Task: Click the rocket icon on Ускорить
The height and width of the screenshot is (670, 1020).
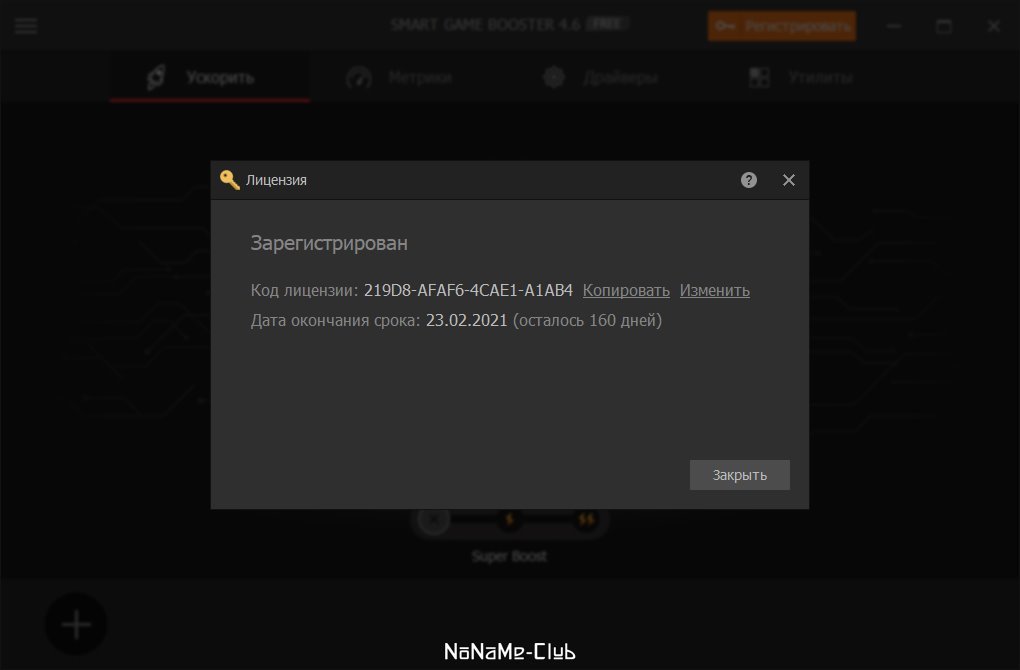Action: coord(156,77)
